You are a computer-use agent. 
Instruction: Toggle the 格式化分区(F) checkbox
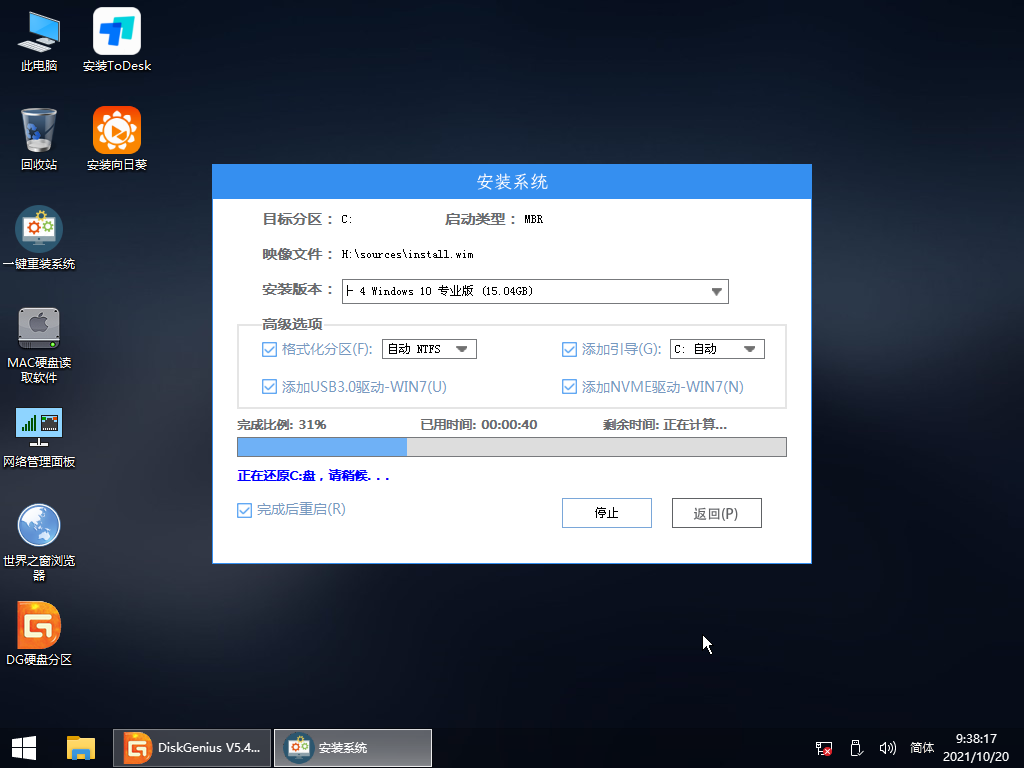point(269,348)
